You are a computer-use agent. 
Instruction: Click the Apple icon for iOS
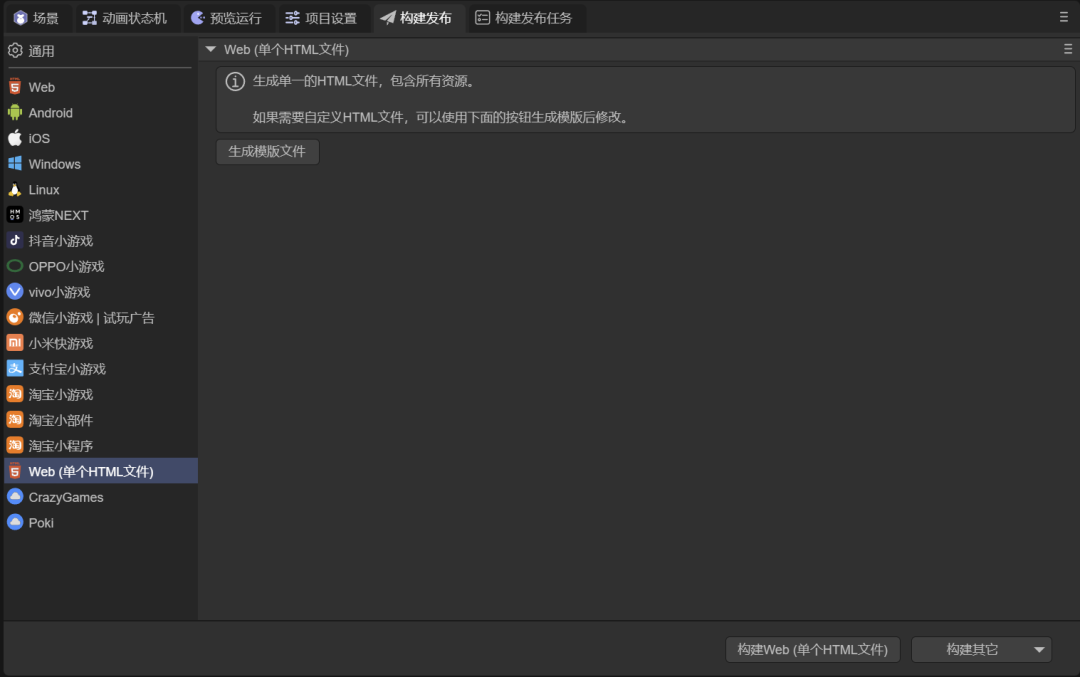point(14,138)
